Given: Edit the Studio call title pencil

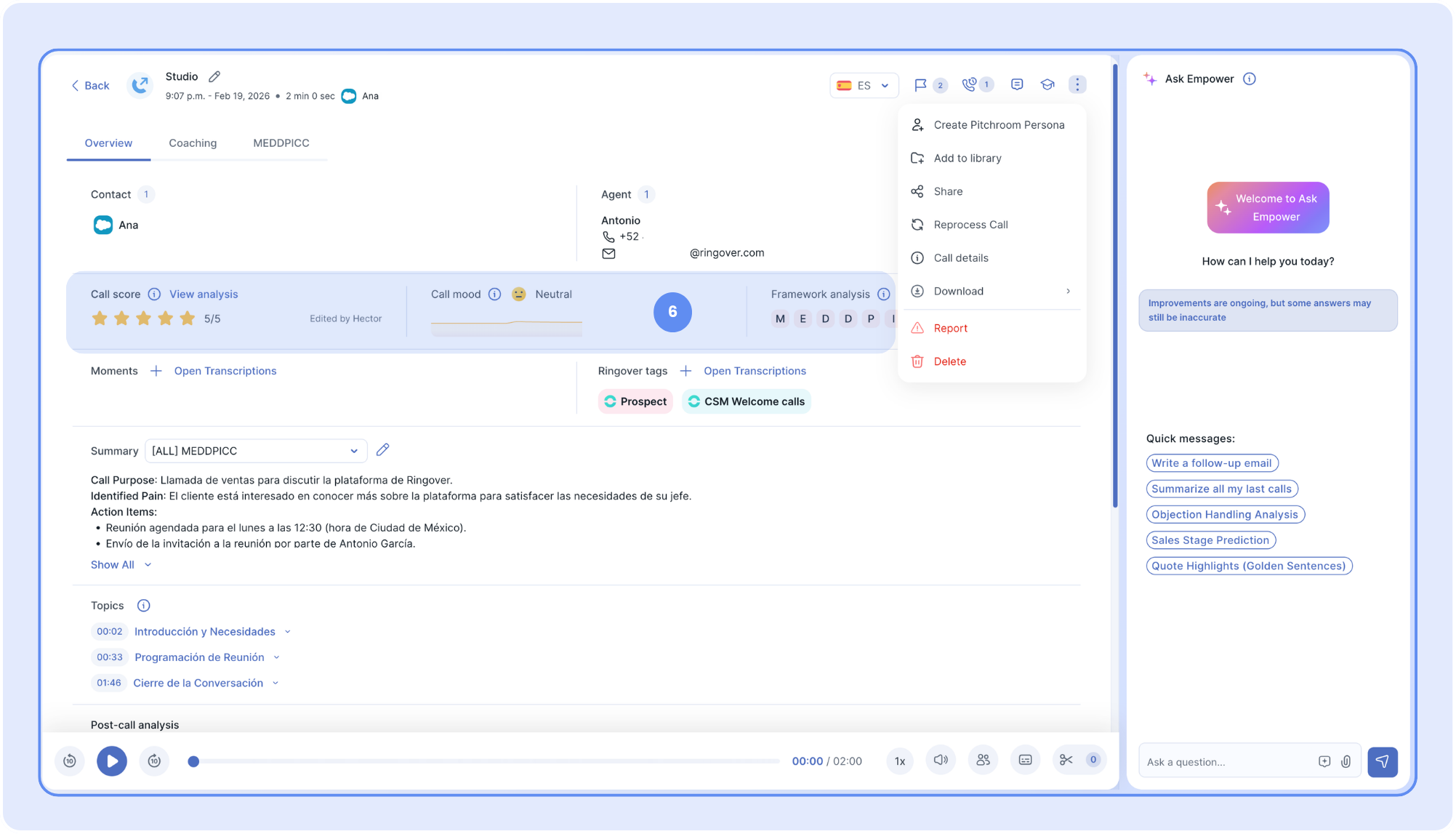Looking at the screenshot, I should click(214, 76).
